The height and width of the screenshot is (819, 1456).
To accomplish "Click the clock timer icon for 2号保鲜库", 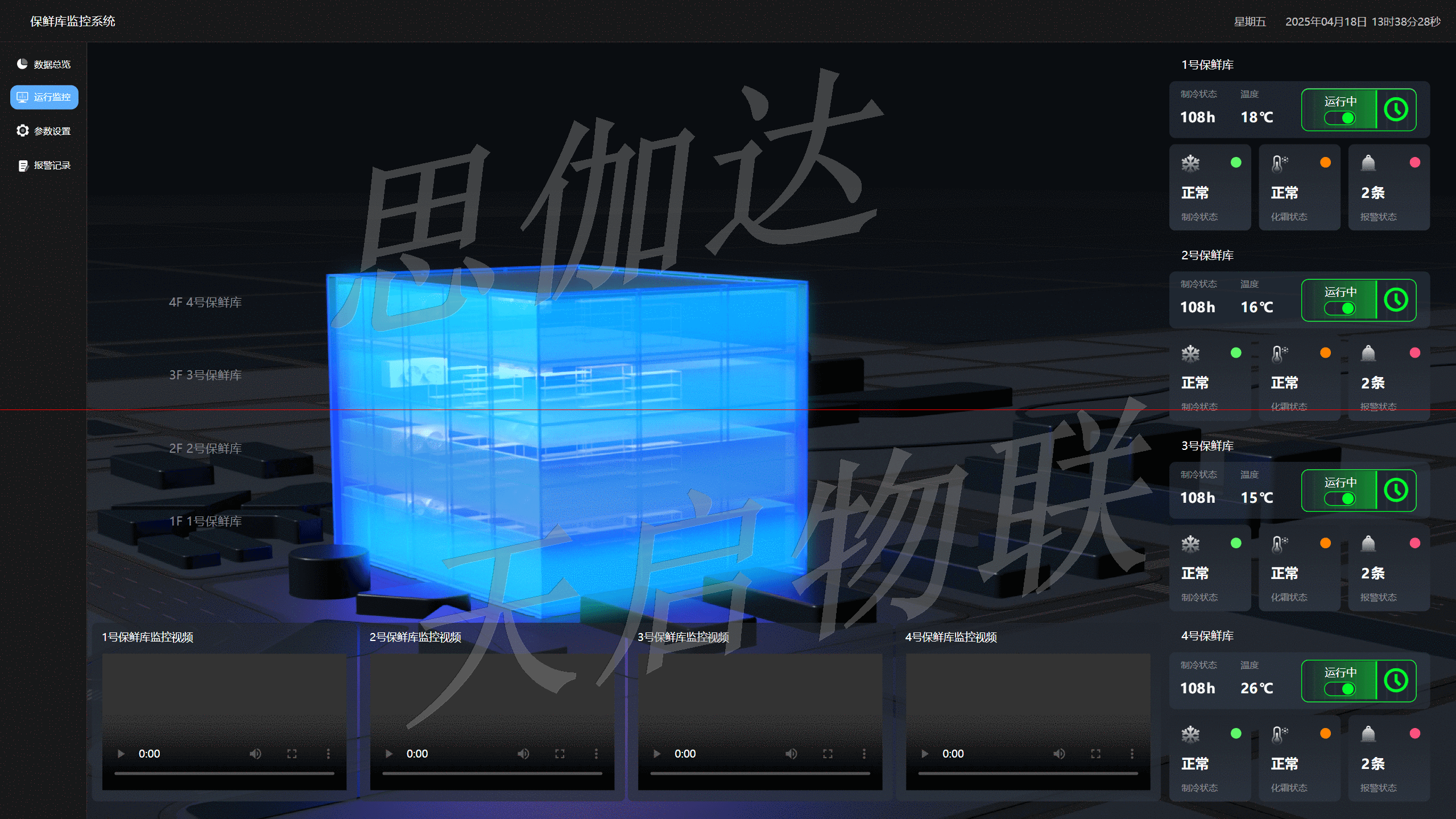I will click(1396, 300).
